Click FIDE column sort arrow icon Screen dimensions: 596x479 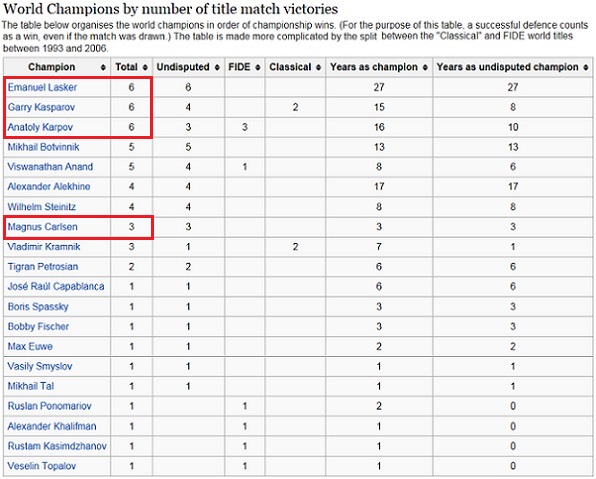(258, 67)
